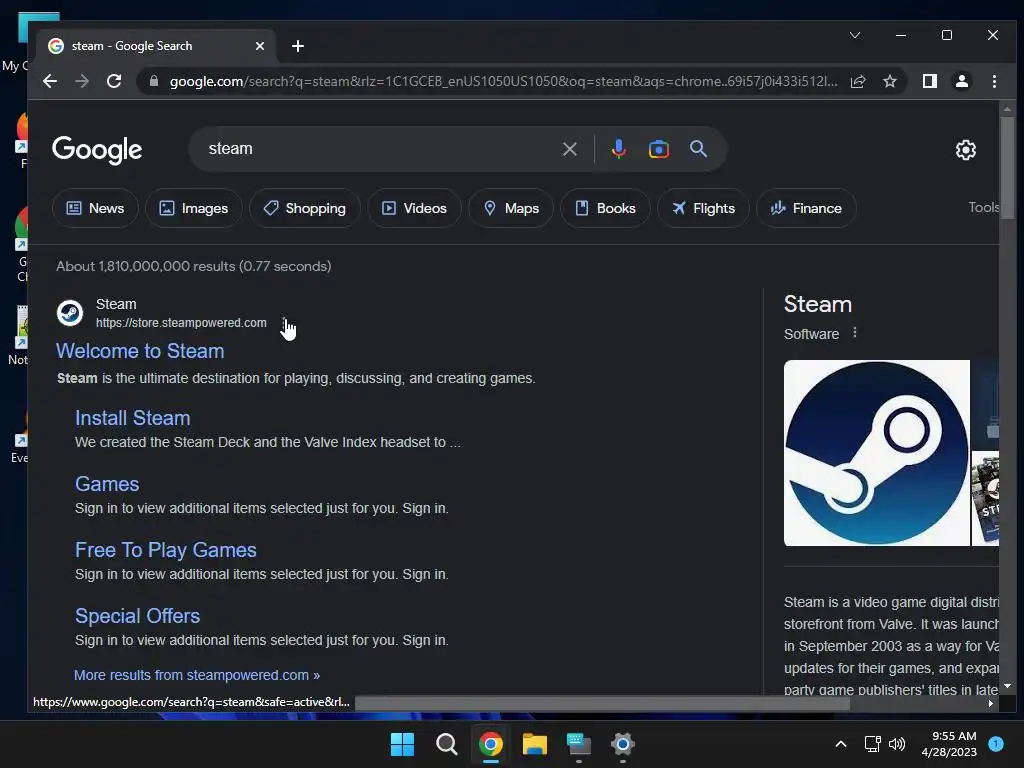Open the search Tools options
This screenshot has width=1024, height=768.
[984, 207]
